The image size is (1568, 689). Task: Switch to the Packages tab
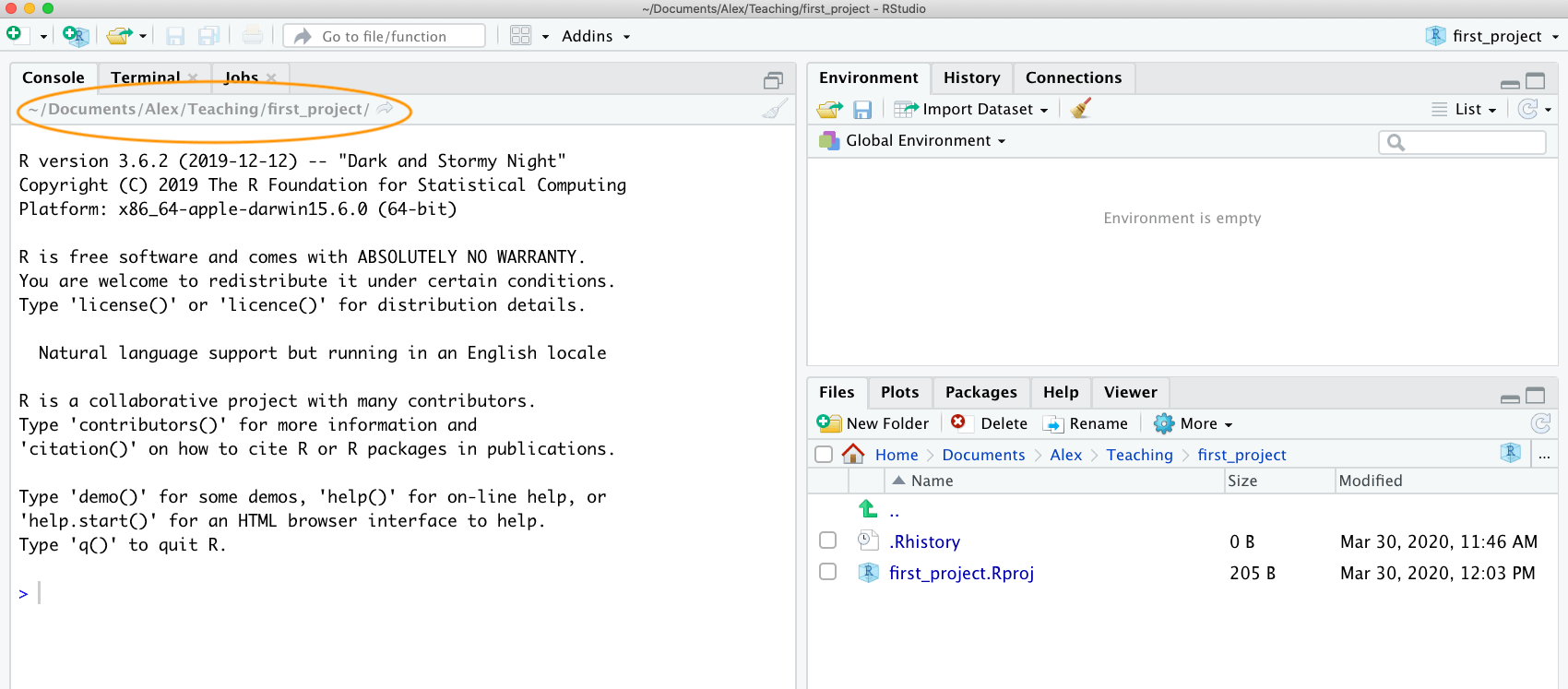(x=980, y=392)
